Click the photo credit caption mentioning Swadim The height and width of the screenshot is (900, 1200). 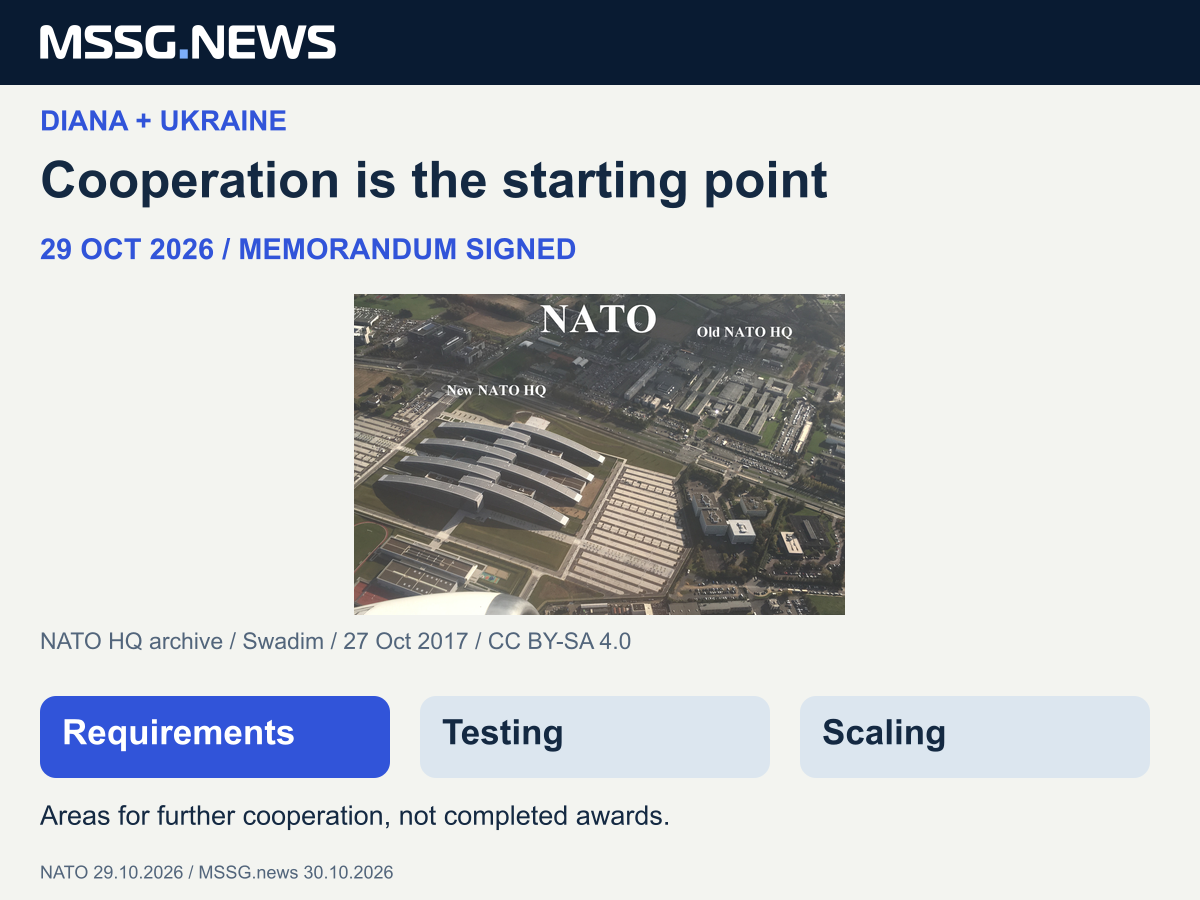tap(335, 641)
